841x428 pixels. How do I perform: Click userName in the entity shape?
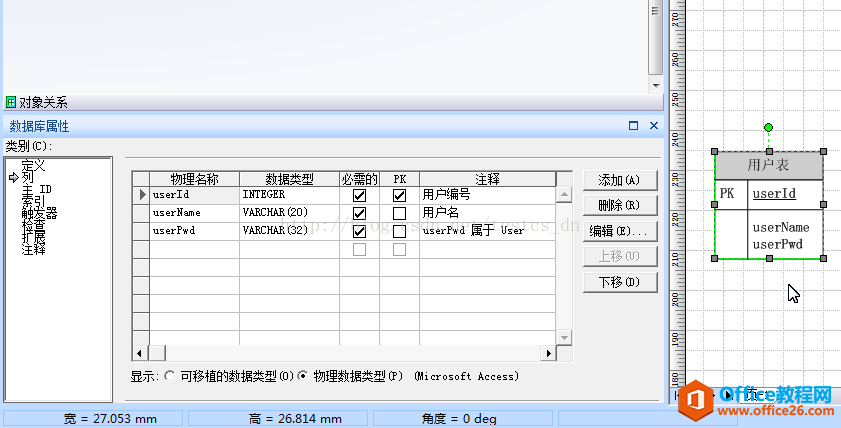click(x=781, y=227)
